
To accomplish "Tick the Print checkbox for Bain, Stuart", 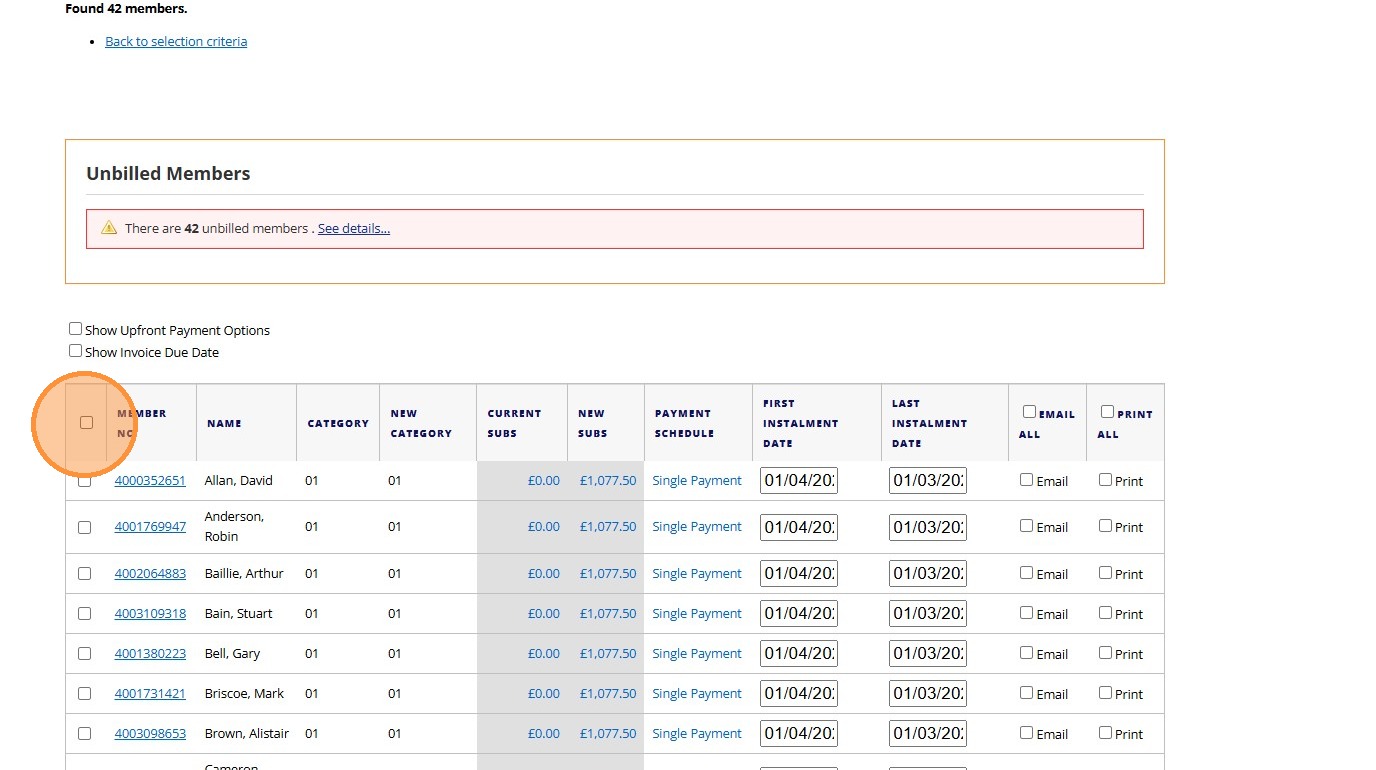I will click(1105, 613).
